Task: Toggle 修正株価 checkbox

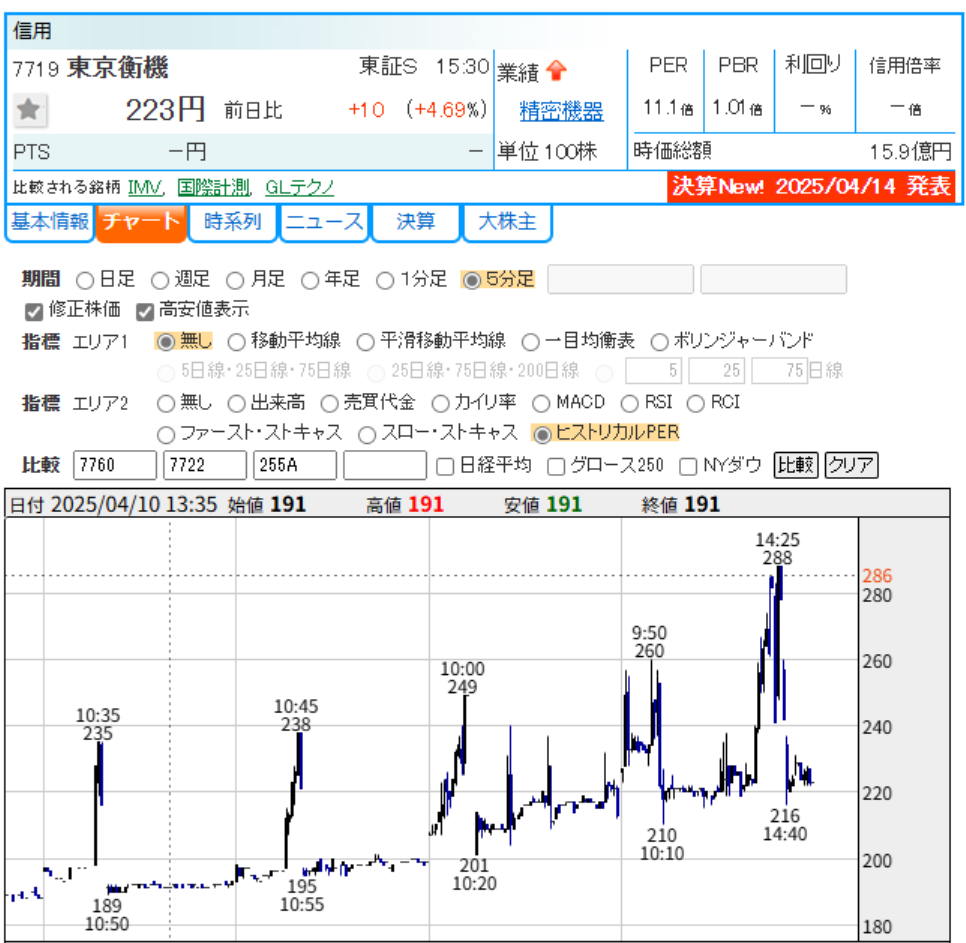Action: pos(34,312)
